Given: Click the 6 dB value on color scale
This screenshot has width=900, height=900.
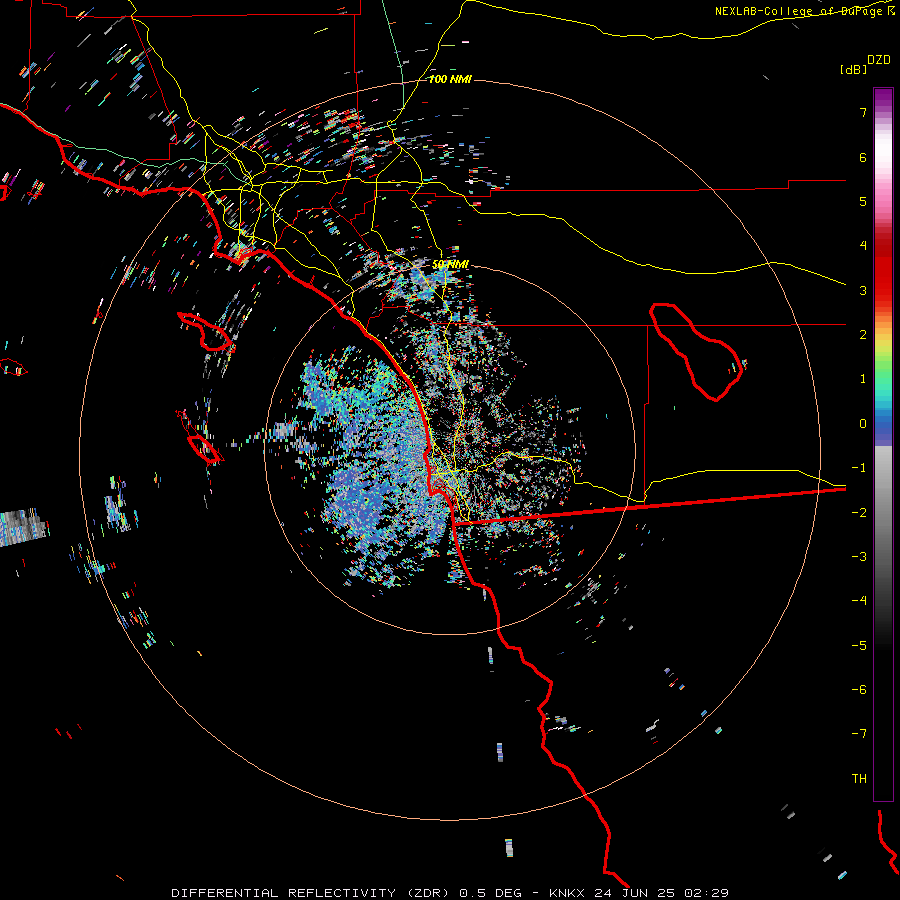Looking at the screenshot, I should [863, 157].
